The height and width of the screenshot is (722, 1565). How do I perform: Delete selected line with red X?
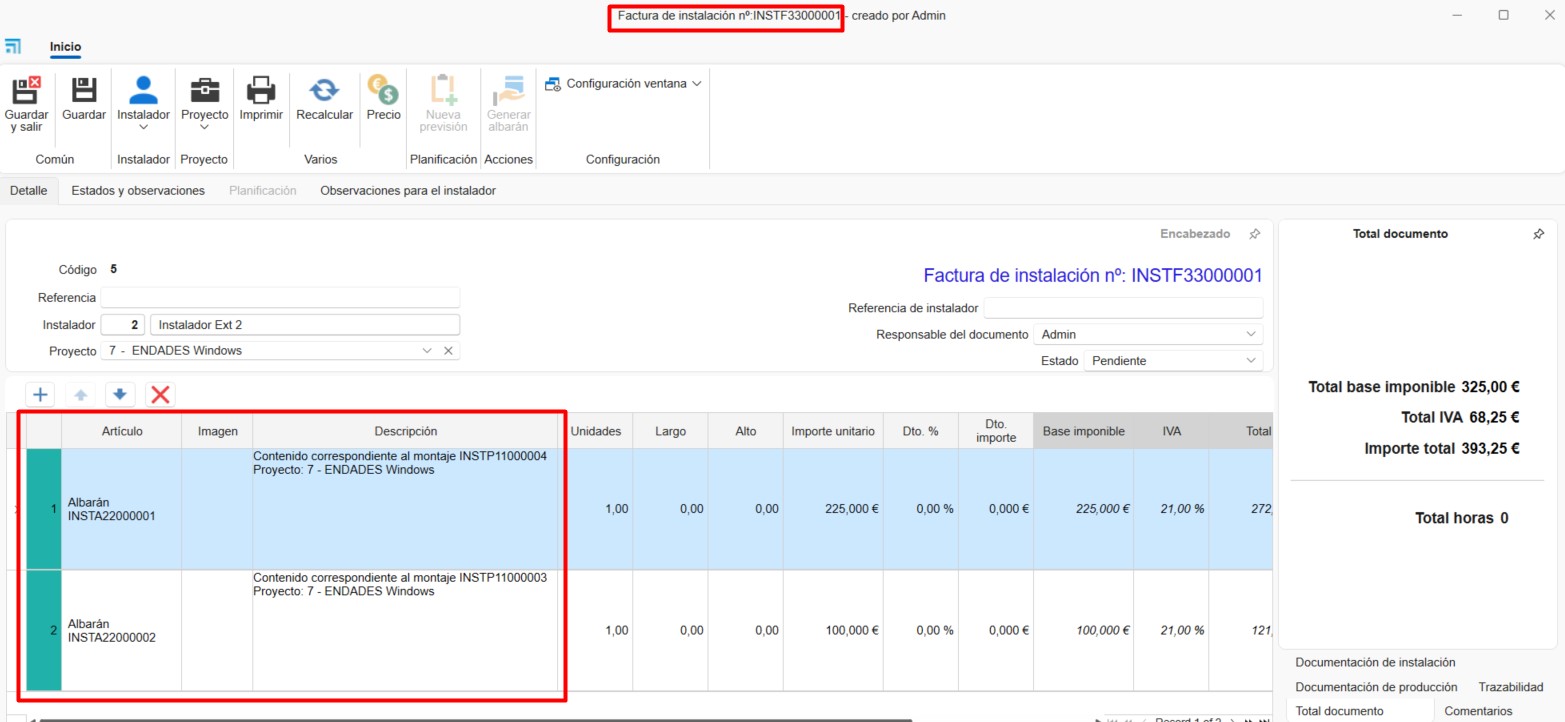click(x=159, y=395)
